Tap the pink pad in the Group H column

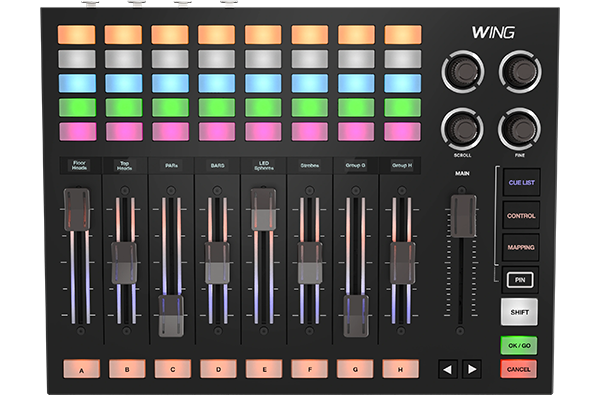click(403, 131)
